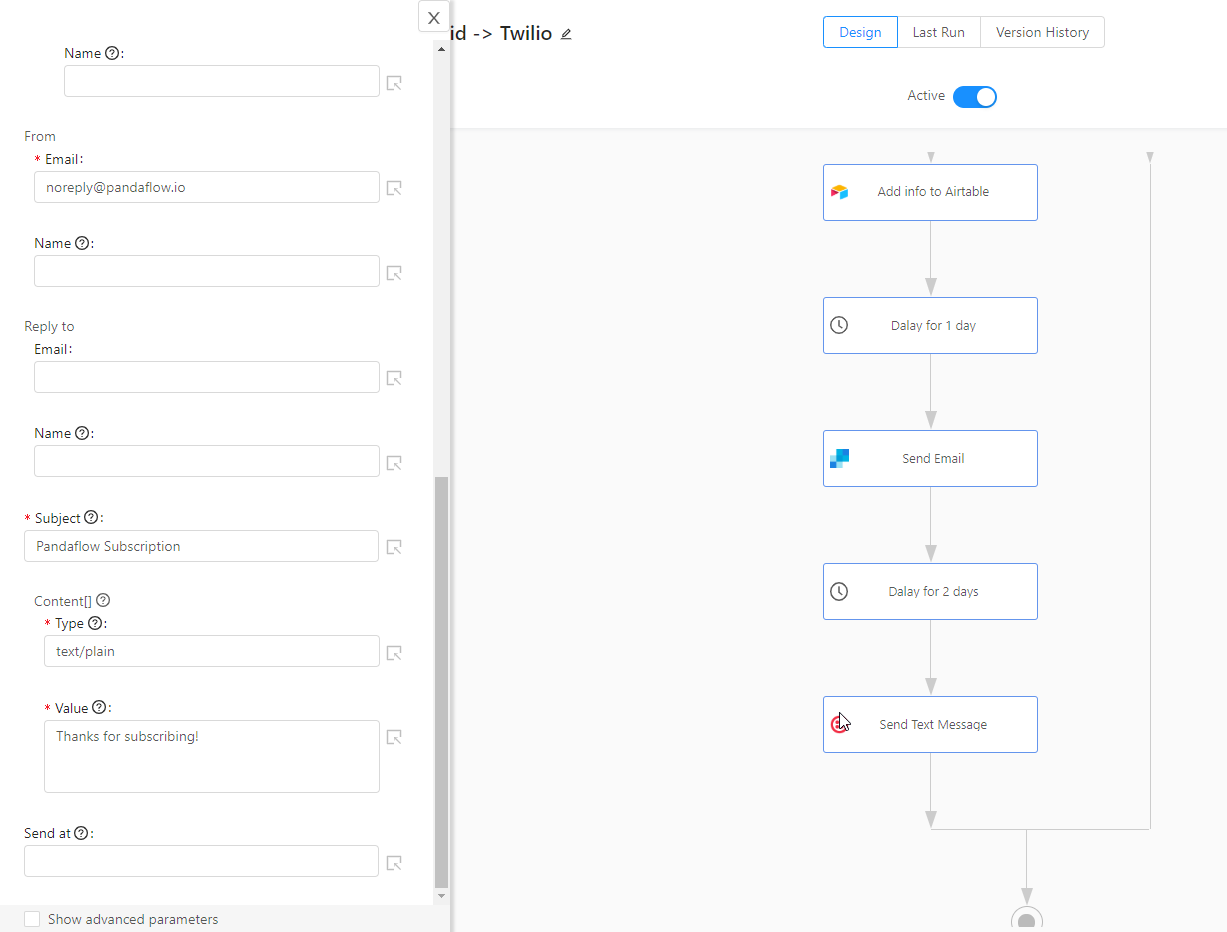The image size is (1227, 932).
Task: Open help tooltip beside Value label
Action: (99, 708)
